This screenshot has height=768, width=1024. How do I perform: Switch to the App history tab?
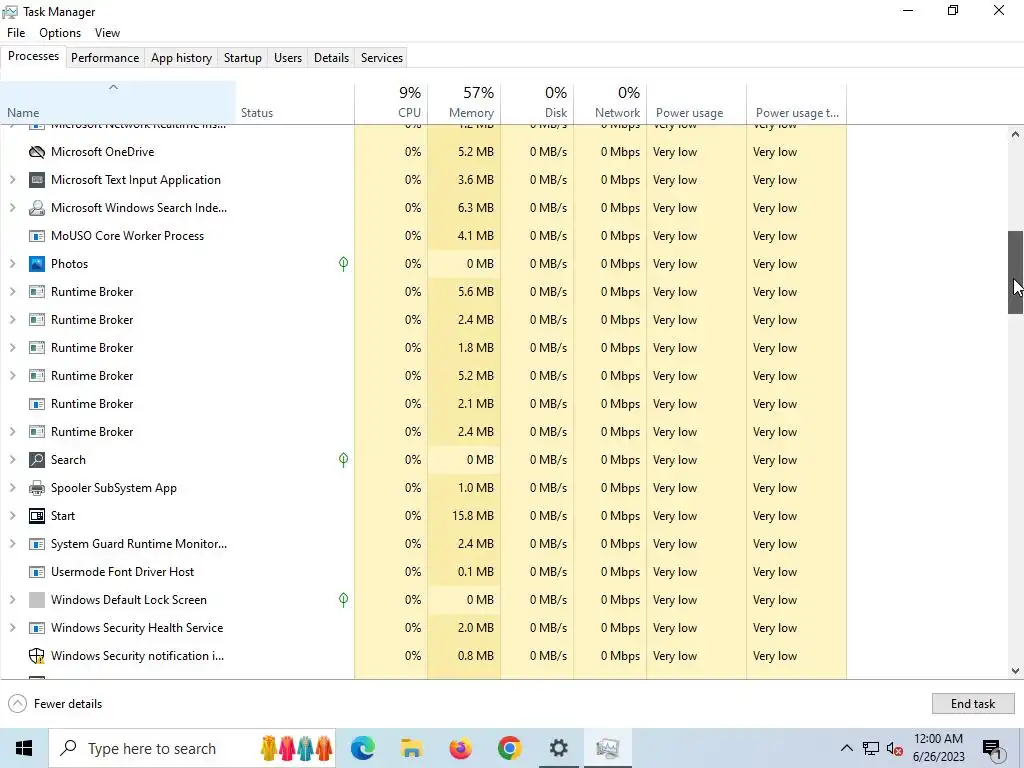pos(182,57)
